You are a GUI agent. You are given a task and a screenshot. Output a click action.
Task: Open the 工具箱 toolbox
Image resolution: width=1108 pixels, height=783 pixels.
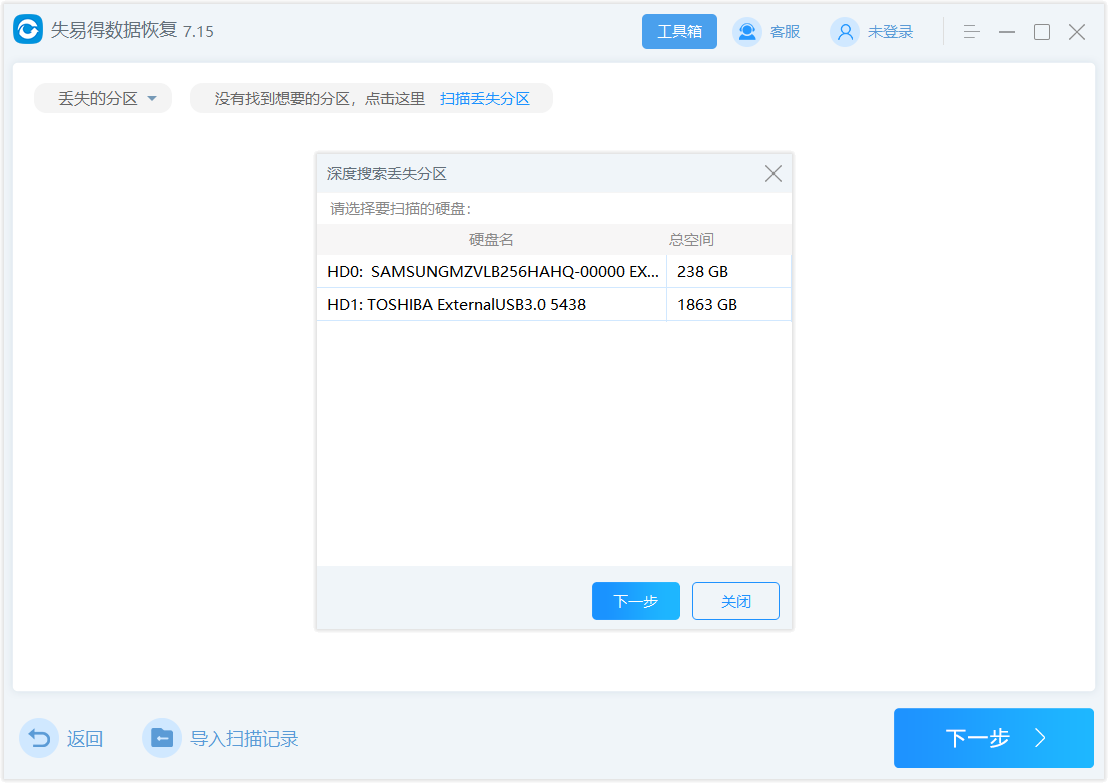tap(679, 32)
